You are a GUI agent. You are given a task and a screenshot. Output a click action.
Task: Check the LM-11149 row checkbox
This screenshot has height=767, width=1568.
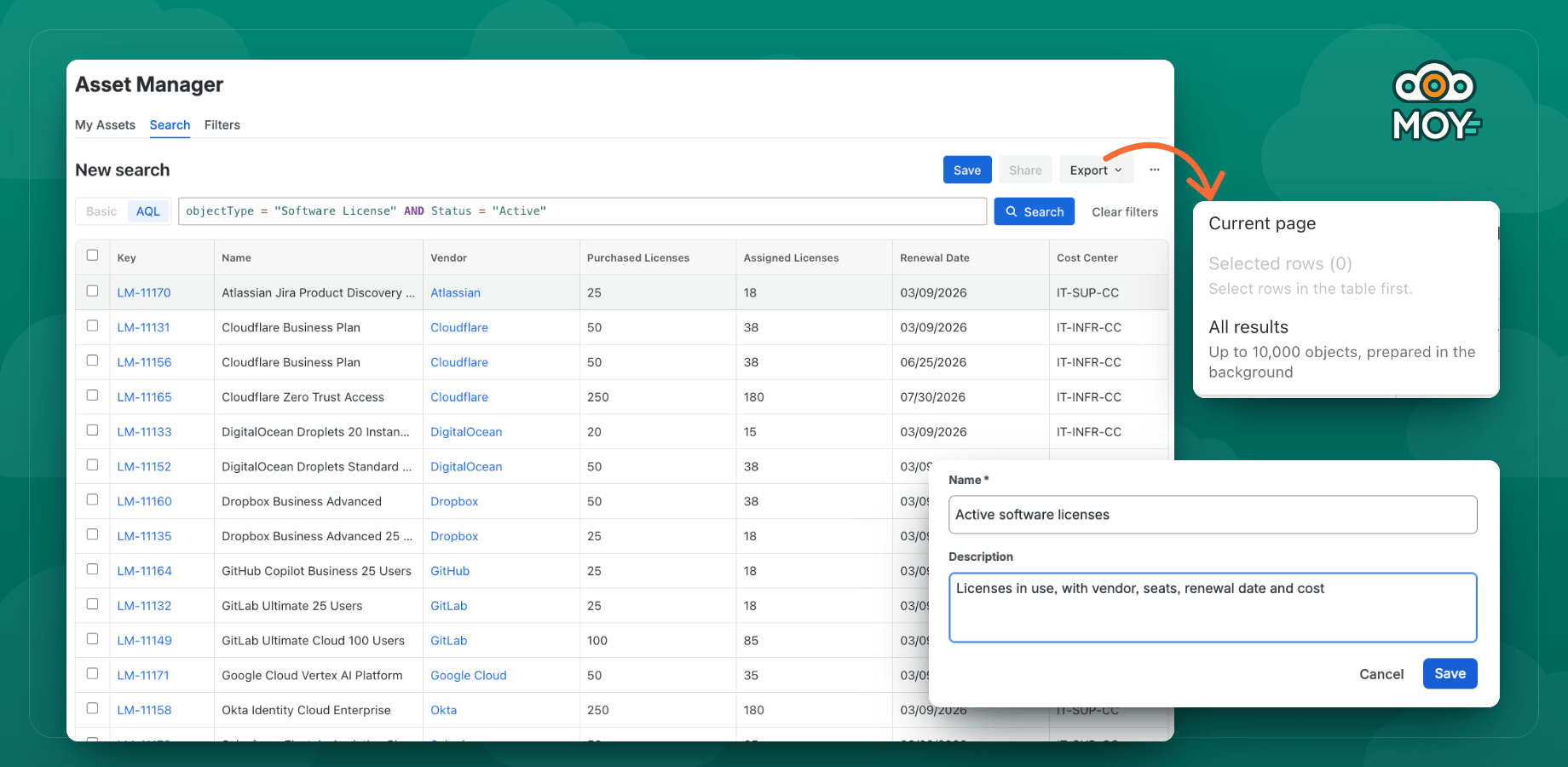[x=92, y=638]
